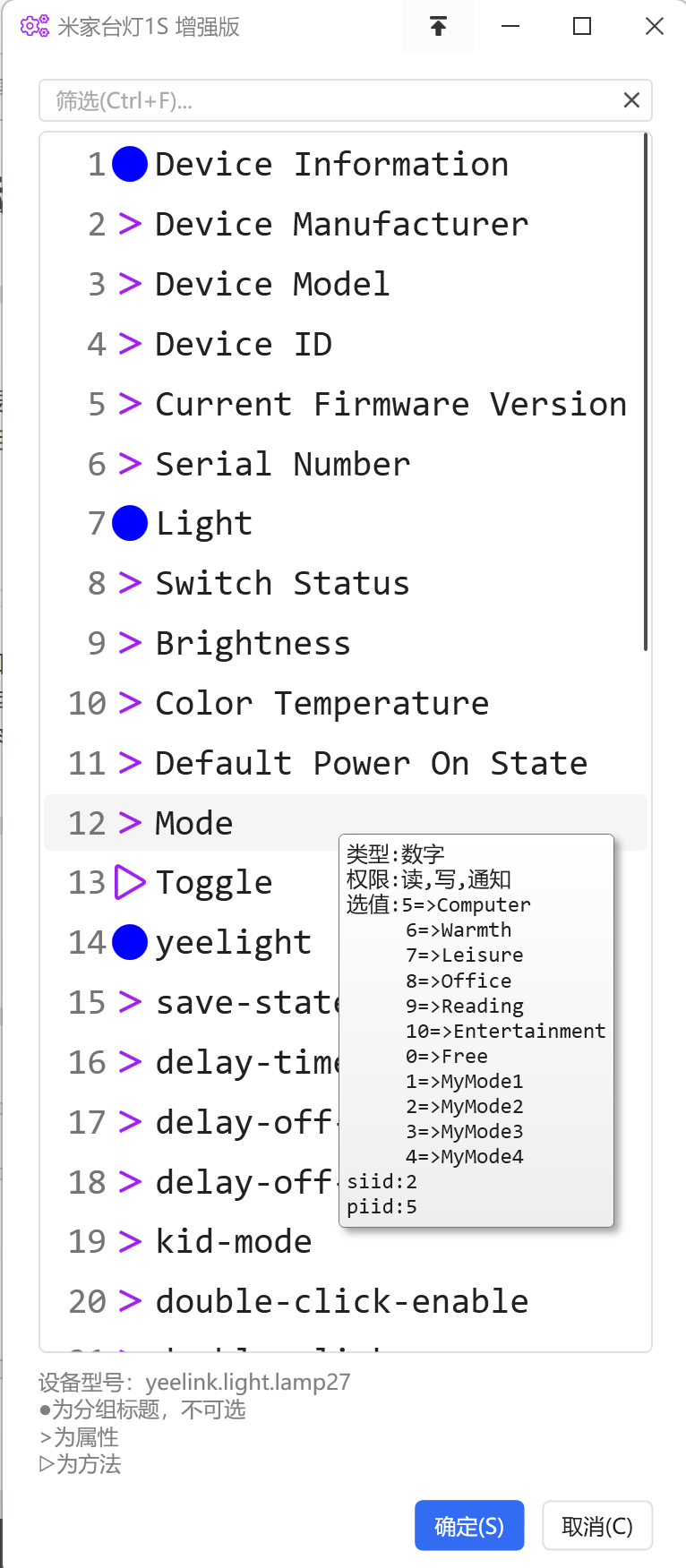Clear the filter box with the X icon
Image resolution: width=686 pixels, height=1568 pixels.
[631, 100]
